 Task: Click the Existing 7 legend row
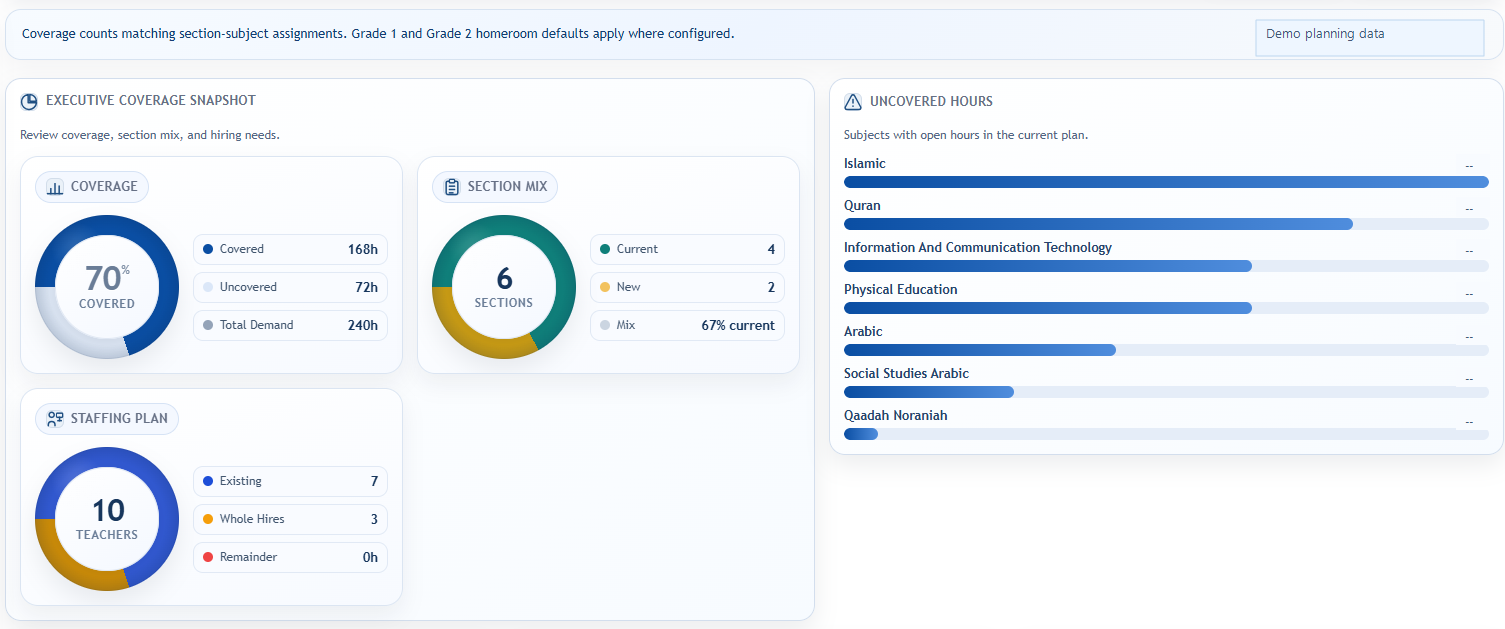click(290, 481)
